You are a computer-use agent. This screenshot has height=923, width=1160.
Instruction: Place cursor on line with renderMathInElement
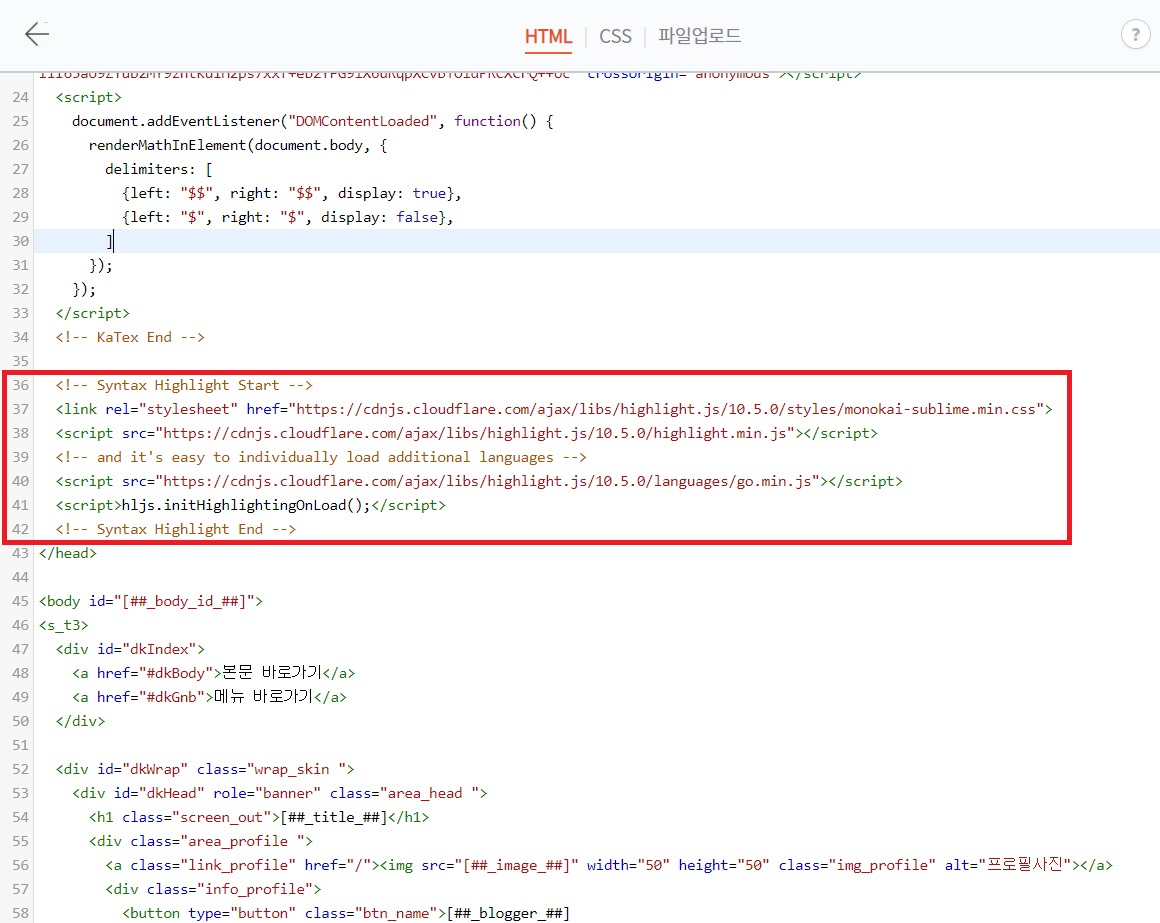point(237,145)
